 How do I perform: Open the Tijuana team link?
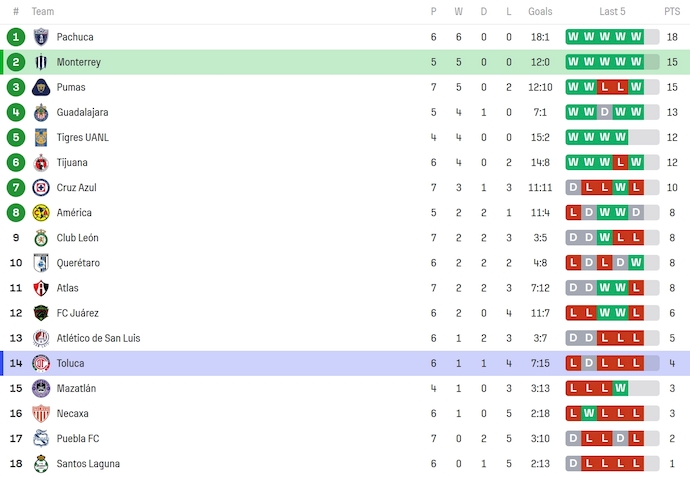[73, 162]
